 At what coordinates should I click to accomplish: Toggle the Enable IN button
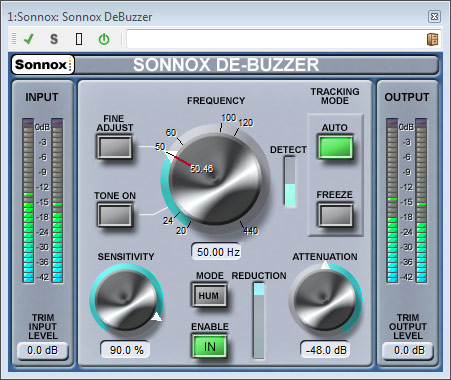(209, 347)
